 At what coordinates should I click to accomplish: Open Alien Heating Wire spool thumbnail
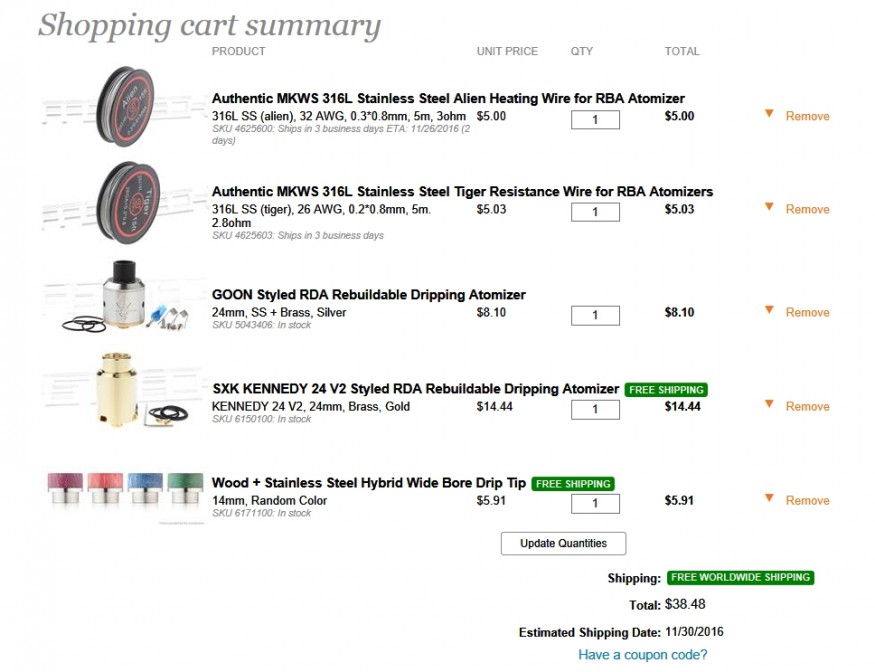pyautogui.click(x=125, y=106)
